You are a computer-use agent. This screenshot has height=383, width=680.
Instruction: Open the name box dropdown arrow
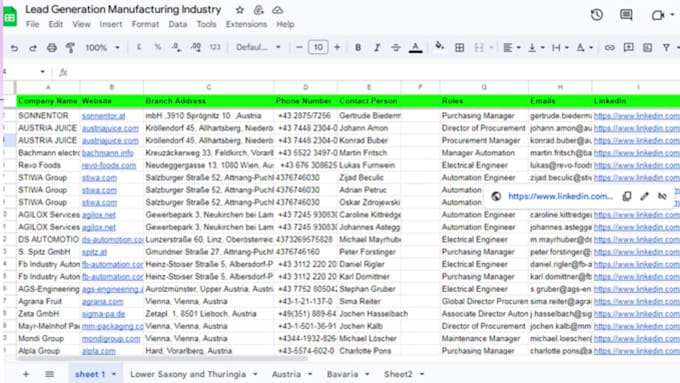[x=42, y=72]
